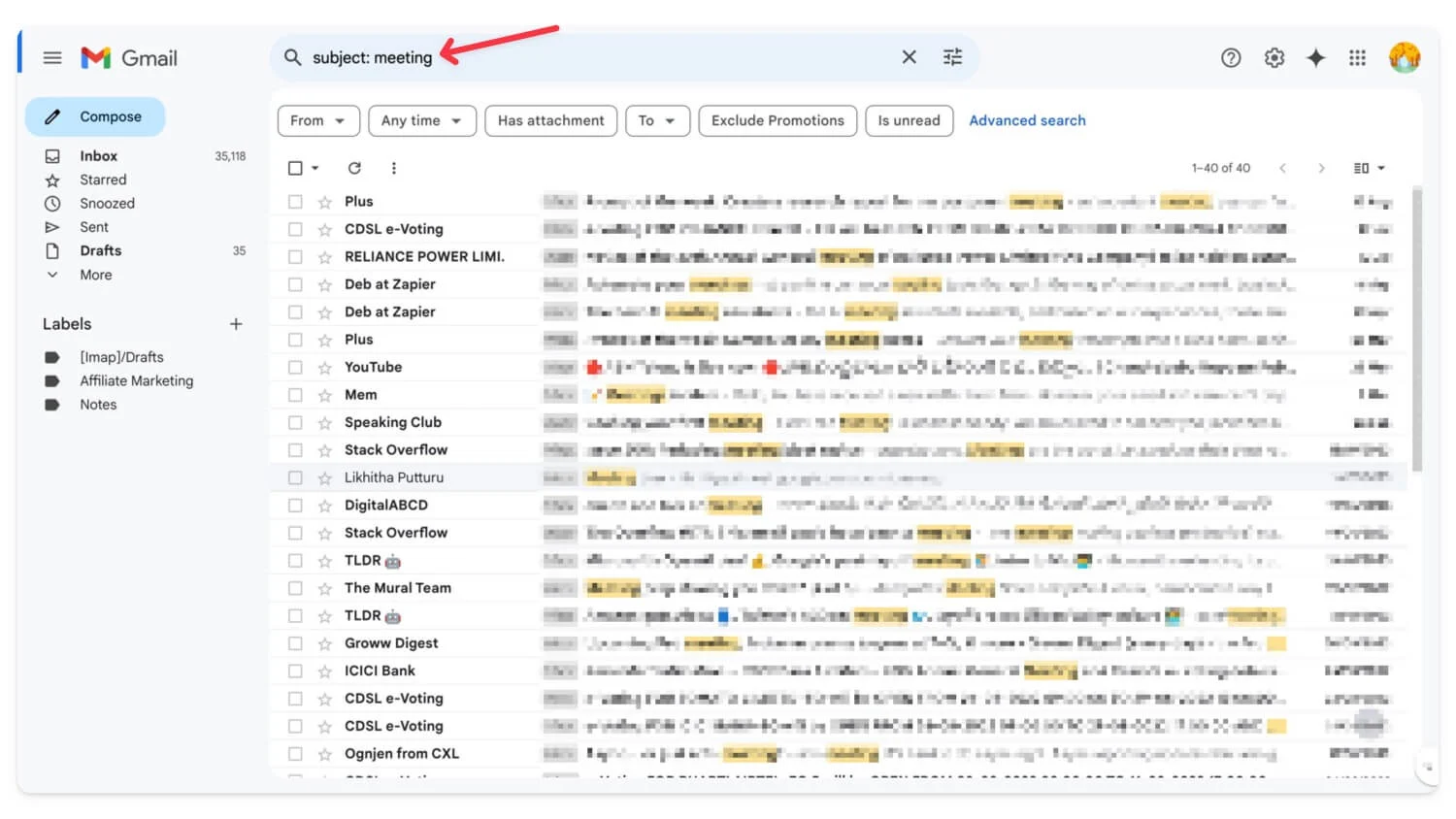The height and width of the screenshot is (819, 1456).
Task: Check the select-all checkbox in toolbar
Action: click(295, 168)
